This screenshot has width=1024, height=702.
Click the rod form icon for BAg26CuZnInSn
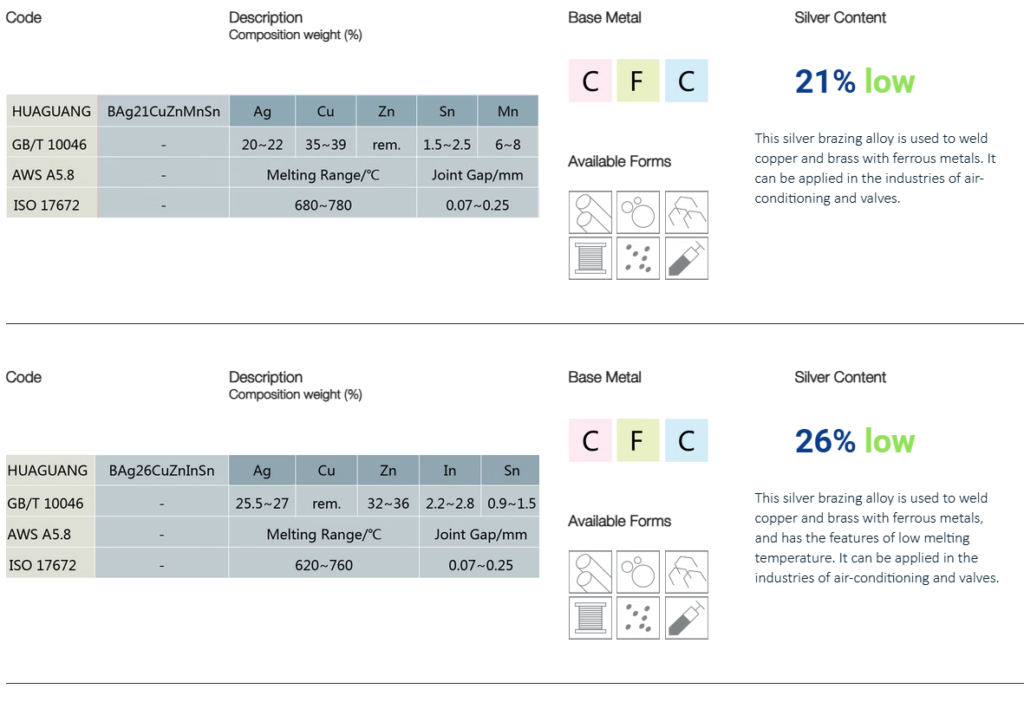pyautogui.click(x=590, y=572)
